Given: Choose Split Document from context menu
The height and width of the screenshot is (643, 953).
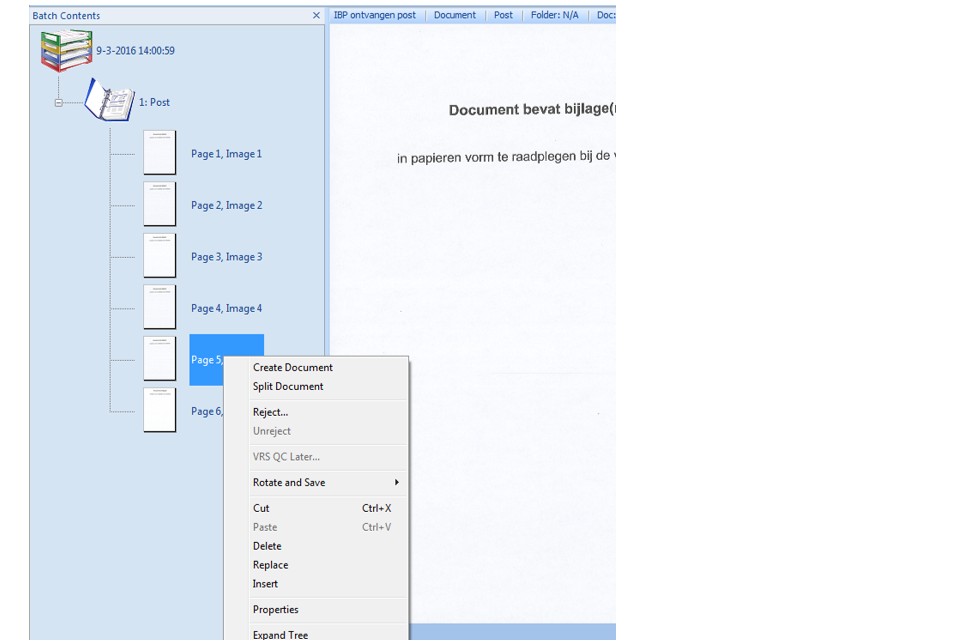Looking at the screenshot, I should 288,386.
